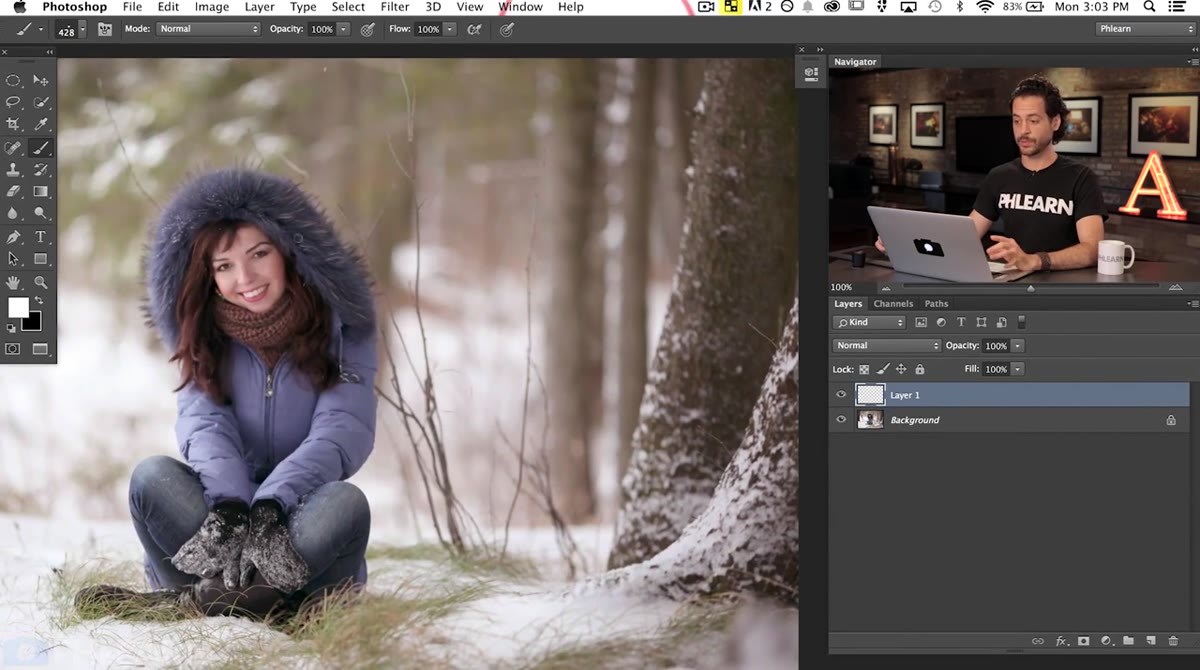This screenshot has height=670, width=1200.
Task: Select the Quick Selection tool
Action: pos(41,102)
